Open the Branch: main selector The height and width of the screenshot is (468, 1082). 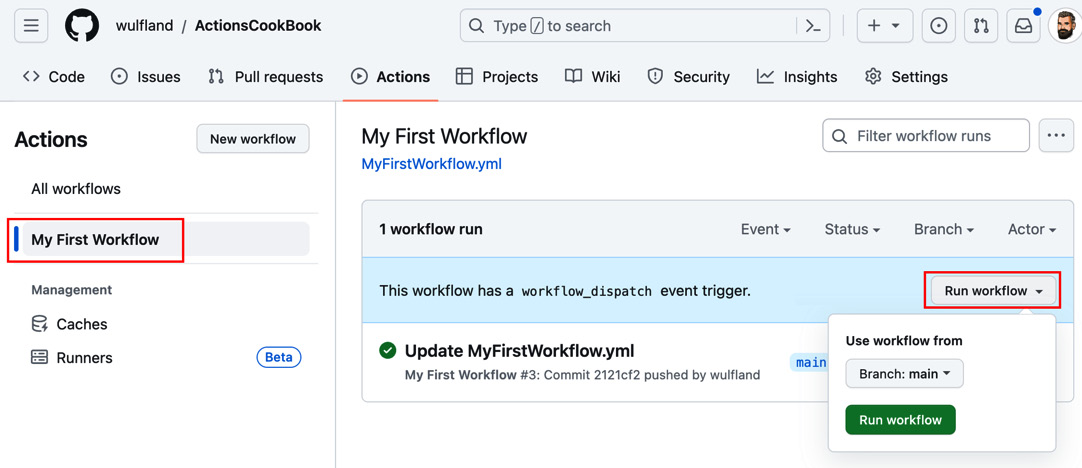click(x=904, y=374)
